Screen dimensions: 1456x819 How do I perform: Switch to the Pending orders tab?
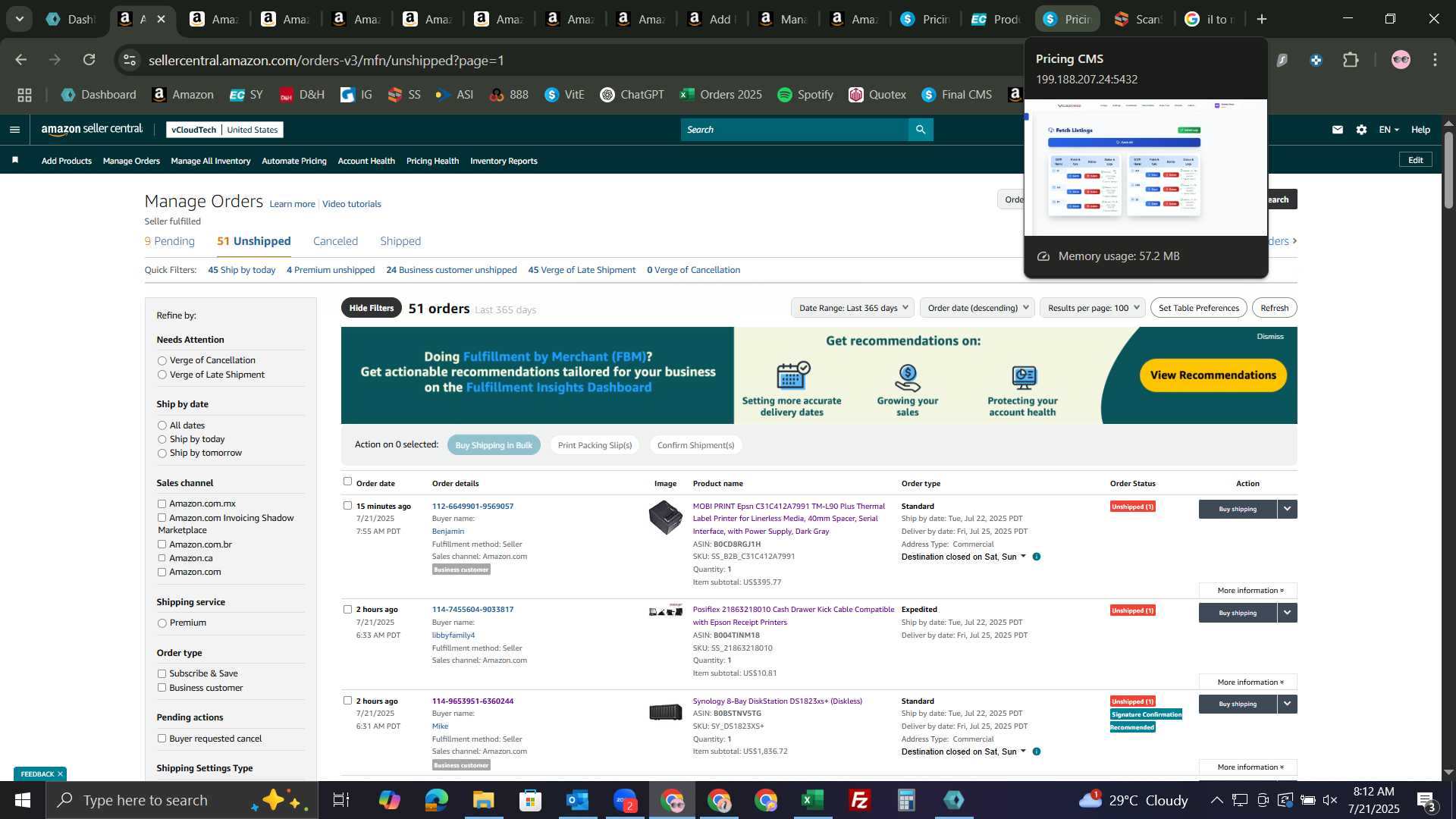(170, 241)
